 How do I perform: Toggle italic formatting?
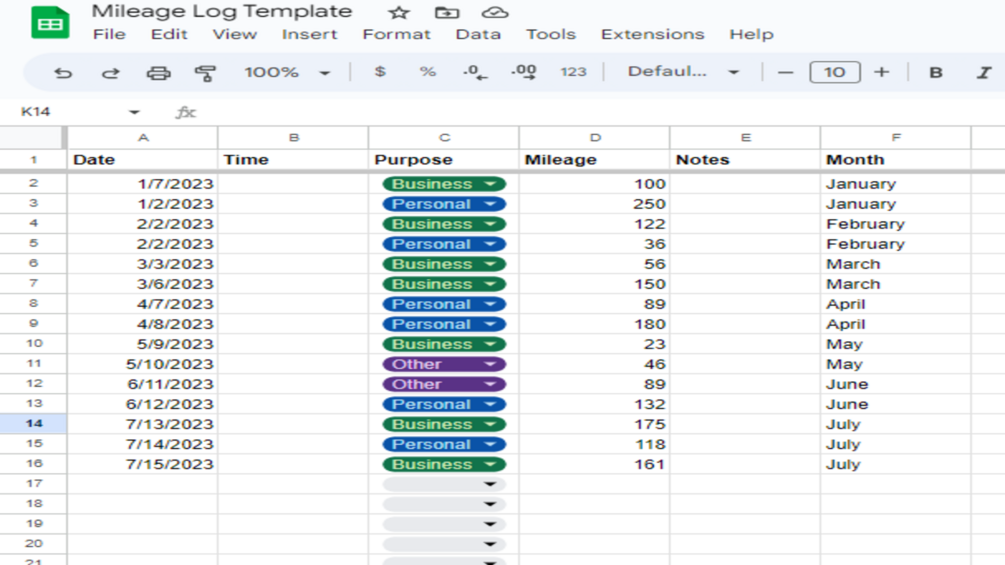tap(984, 72)
